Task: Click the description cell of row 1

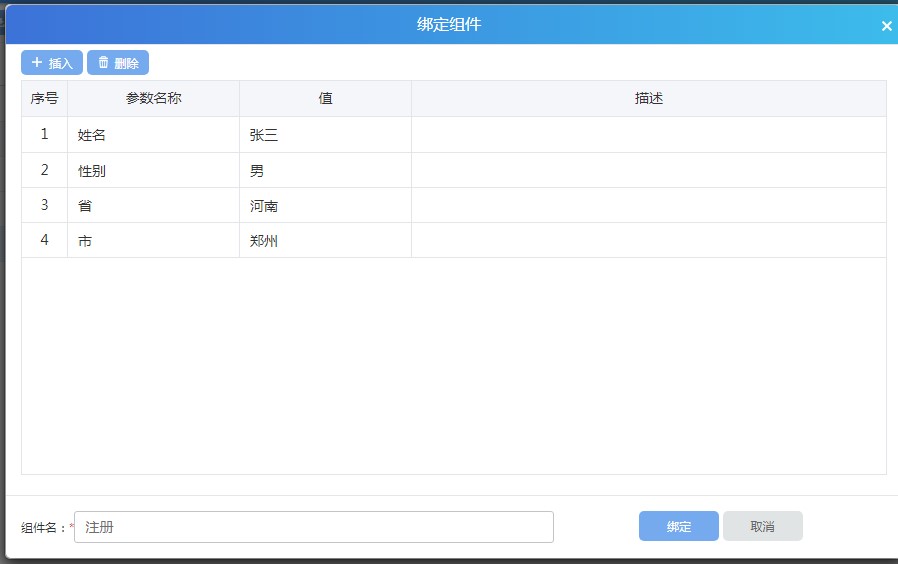Action: click(648, 135)
